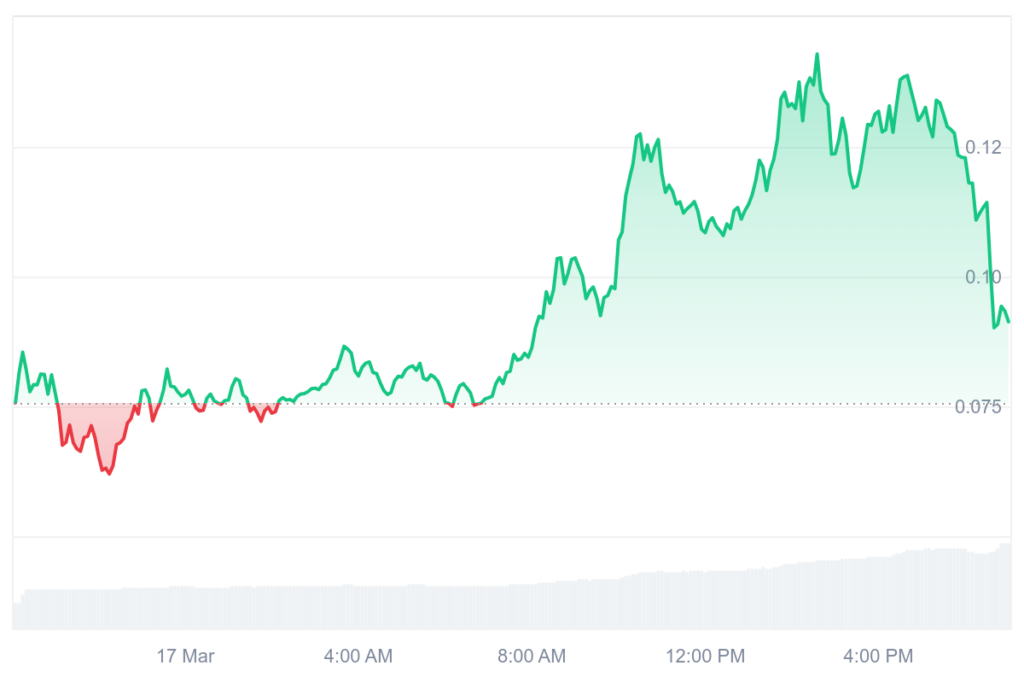Click the gray volume histogram at the bottom
The height and width of the screenshot is (683, 1024).
[x=500, y=606]
